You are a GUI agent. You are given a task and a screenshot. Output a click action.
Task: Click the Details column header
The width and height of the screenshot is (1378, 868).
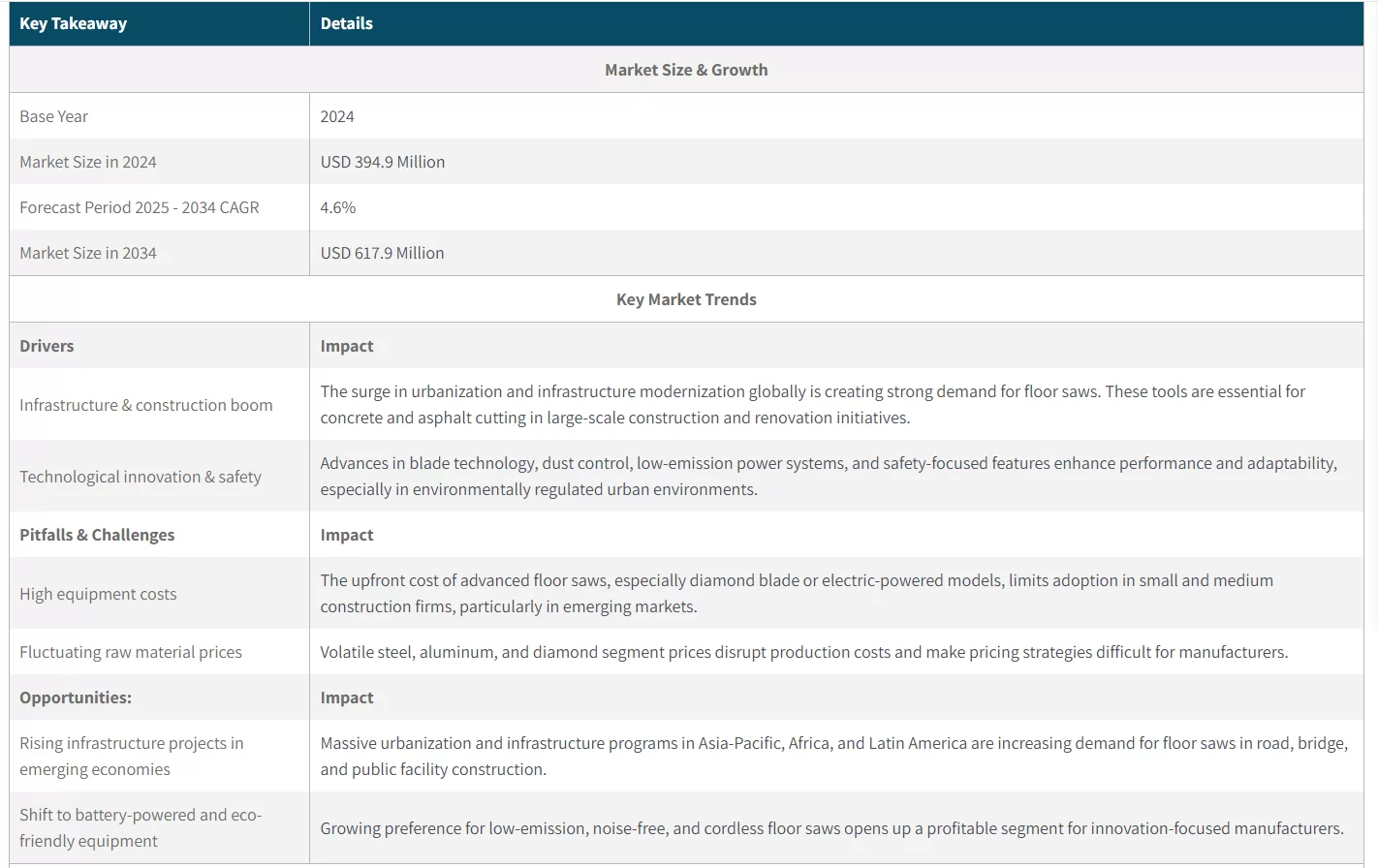tap(346, 23)
